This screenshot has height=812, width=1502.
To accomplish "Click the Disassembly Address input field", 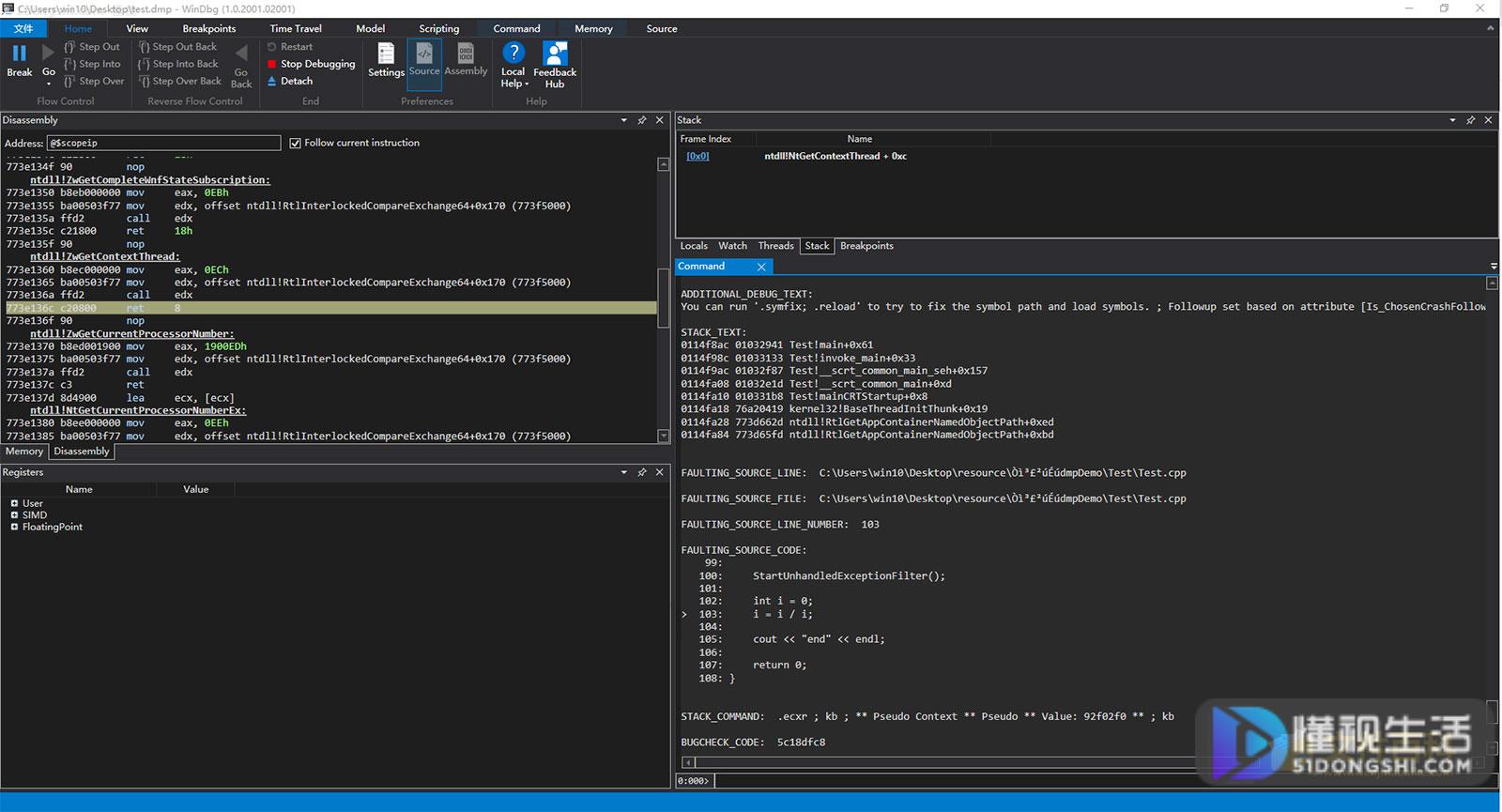I will [164, 143].
